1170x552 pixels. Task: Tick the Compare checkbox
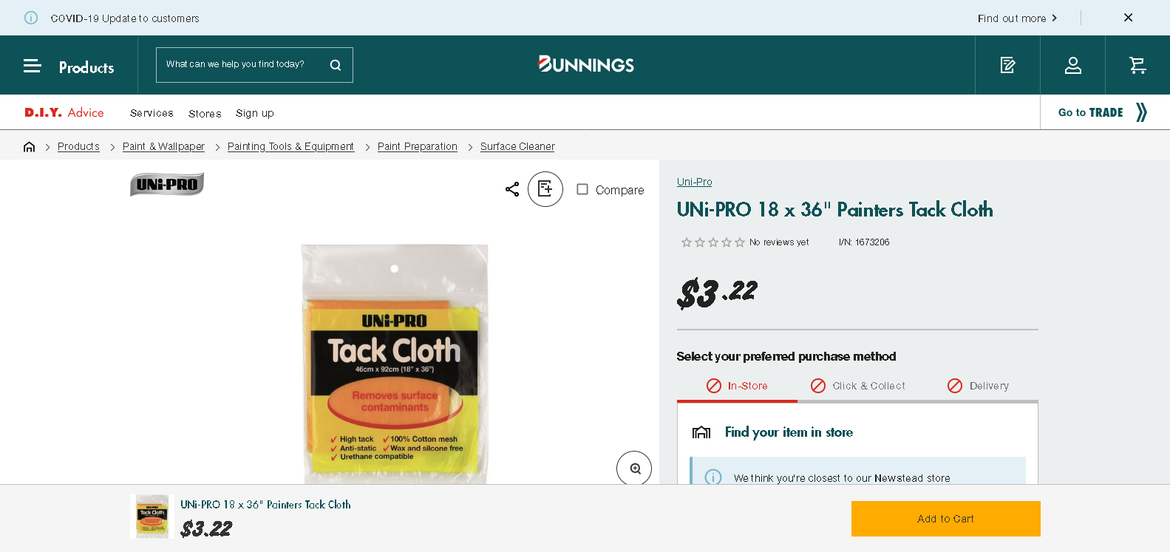point(582,189)
